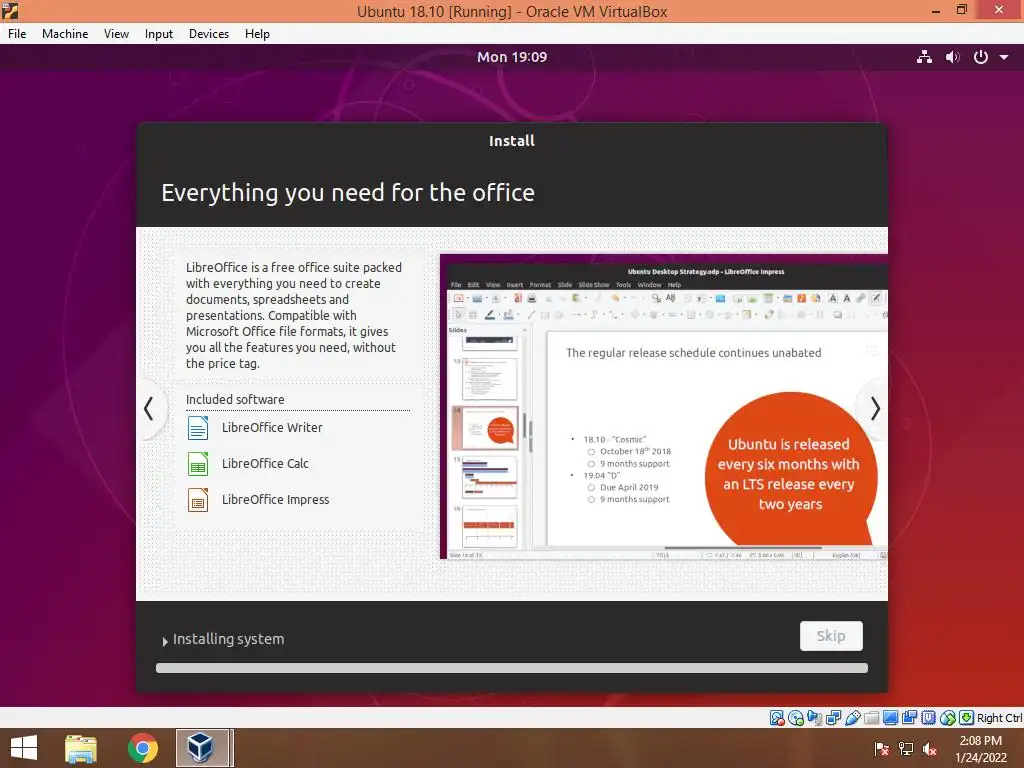Open the Machine menu
This screenshot has width=1024, height=768.
pyautogui.click(x=65, y=34)
